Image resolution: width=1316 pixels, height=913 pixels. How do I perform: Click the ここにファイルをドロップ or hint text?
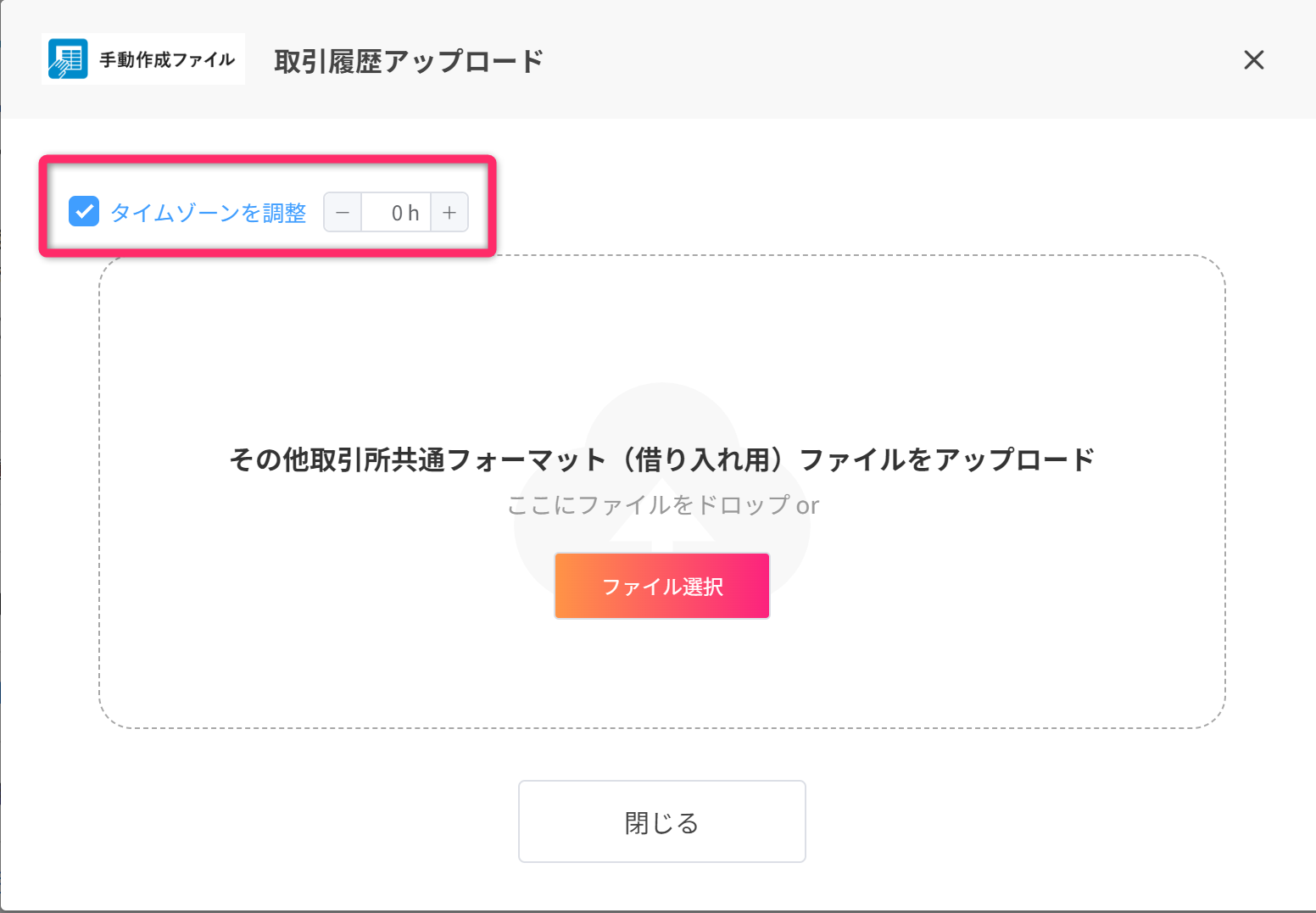tap(662, 505)
